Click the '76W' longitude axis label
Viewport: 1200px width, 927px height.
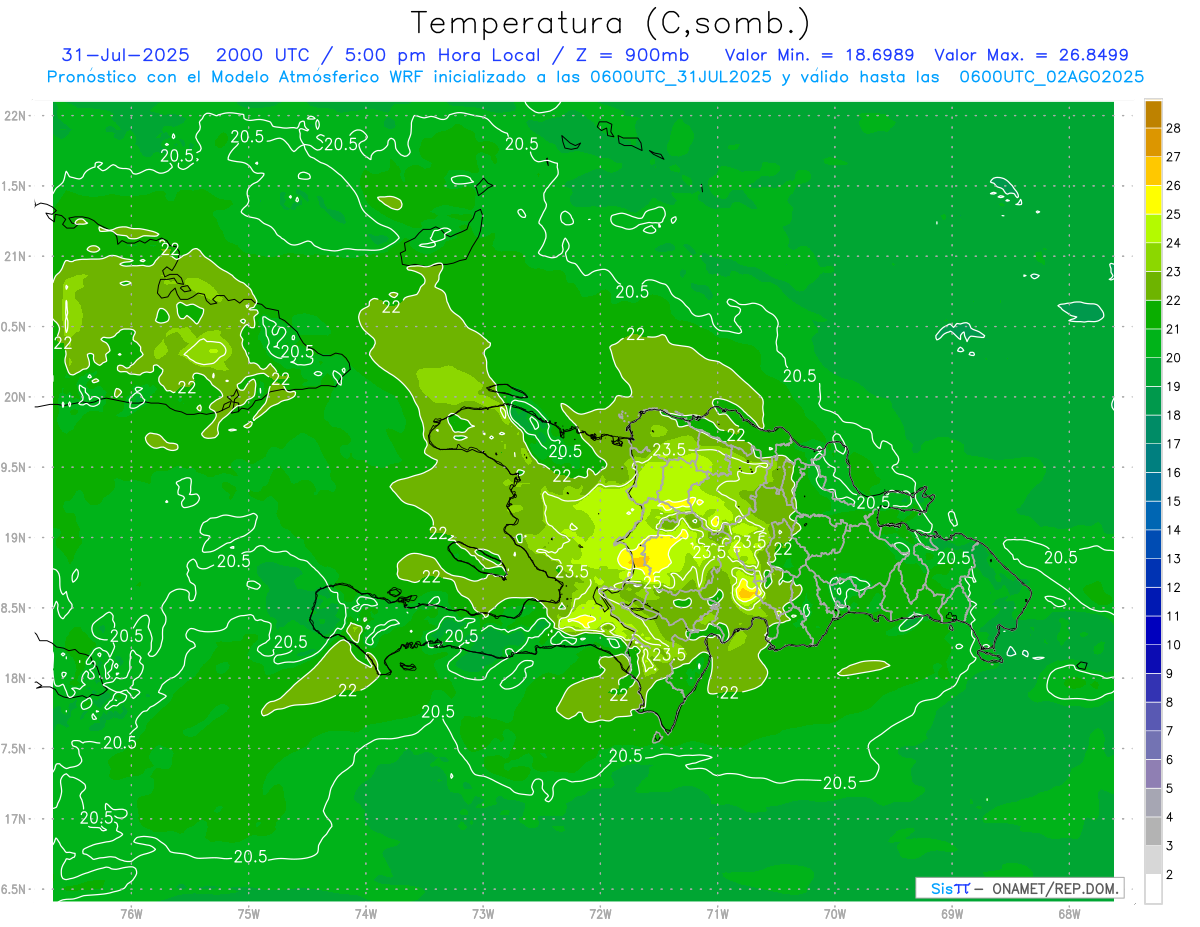(131, 913)
